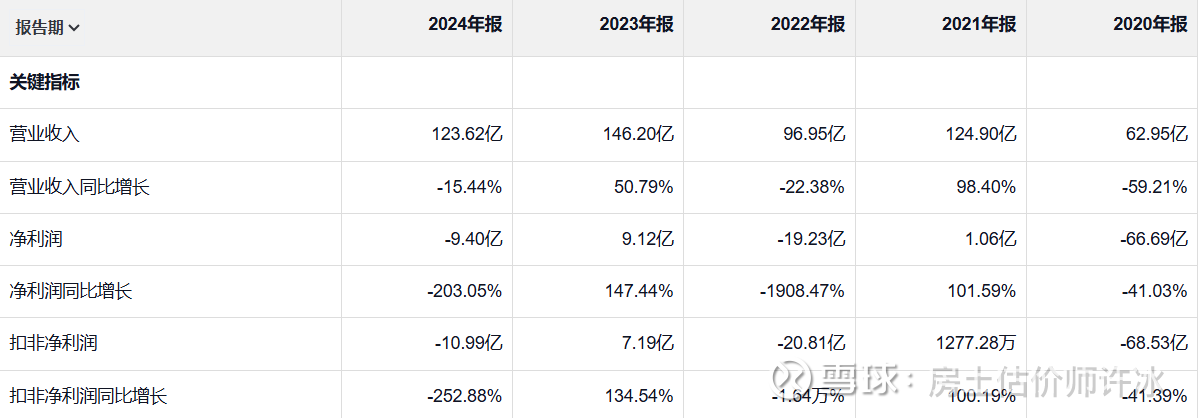Click the 关键指标 section heading
The width and height of the screenshot is (1200, 418).
pos(44,83)
